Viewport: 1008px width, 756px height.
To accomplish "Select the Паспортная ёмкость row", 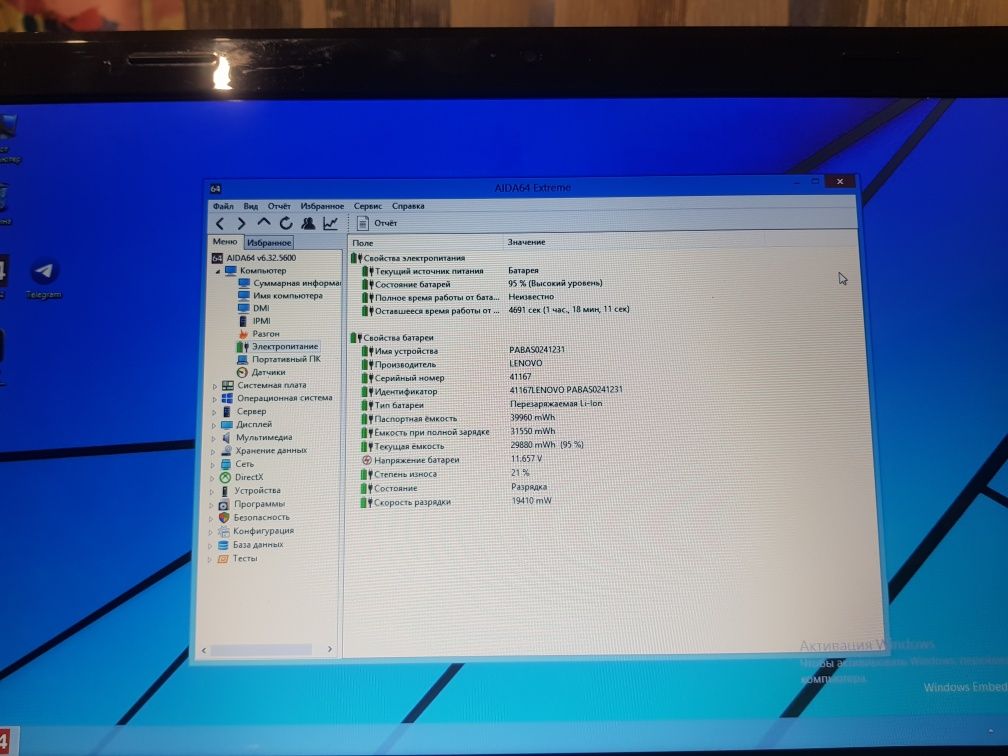I will click(x=458, y=418).
